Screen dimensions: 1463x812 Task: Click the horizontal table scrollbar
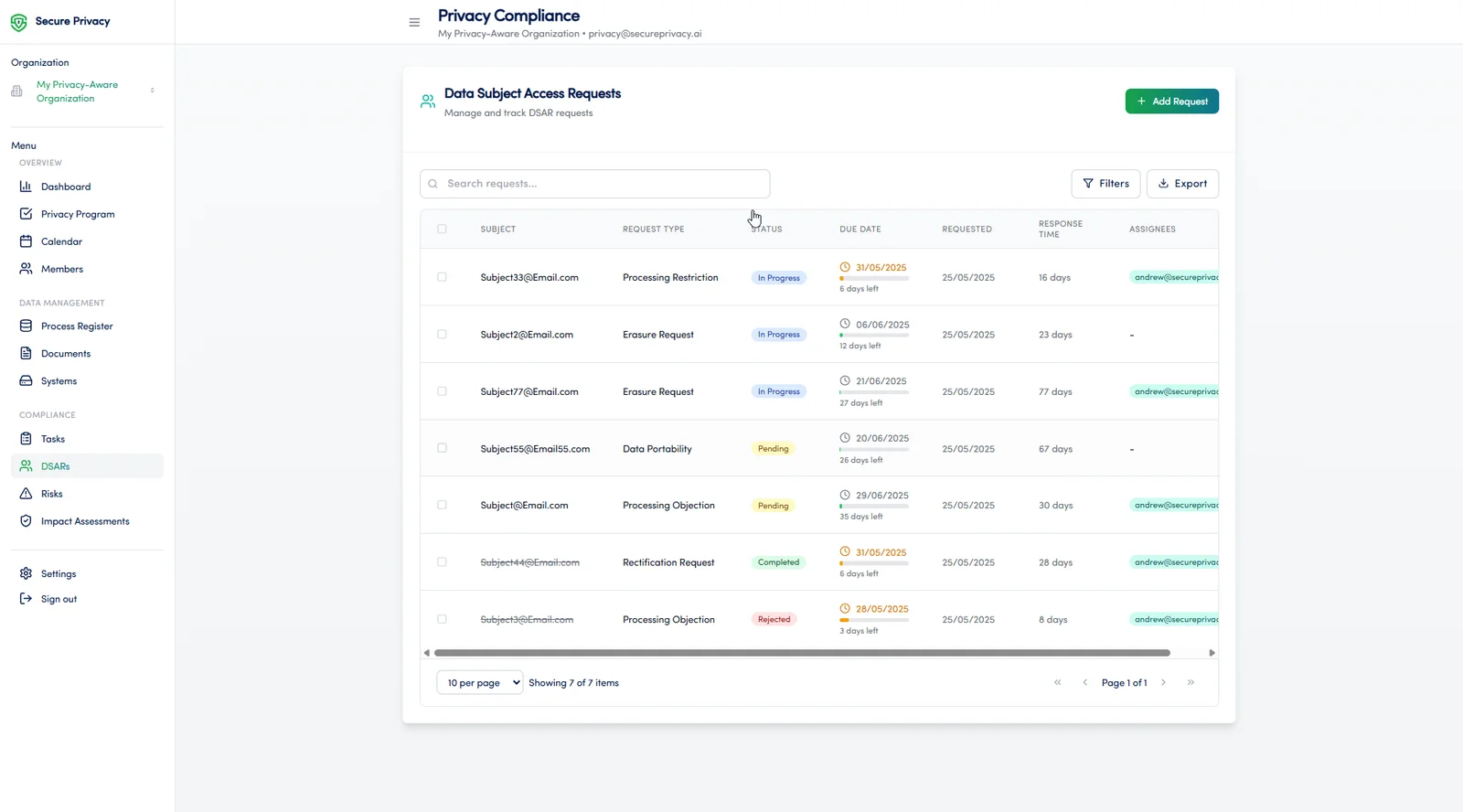(802, 653)
